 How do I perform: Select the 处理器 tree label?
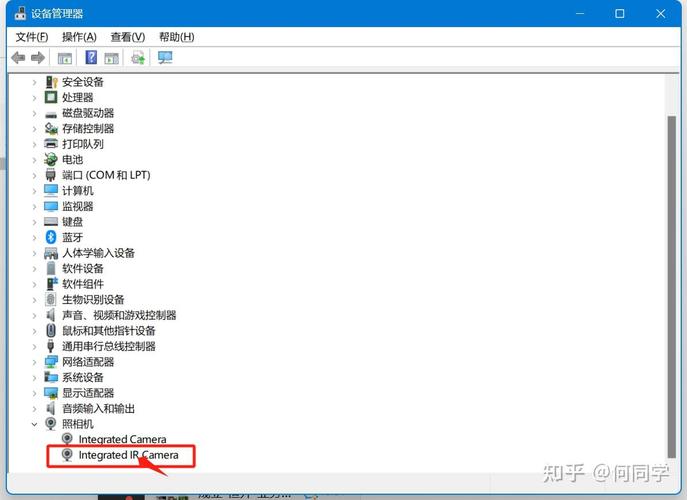(78, 97)
